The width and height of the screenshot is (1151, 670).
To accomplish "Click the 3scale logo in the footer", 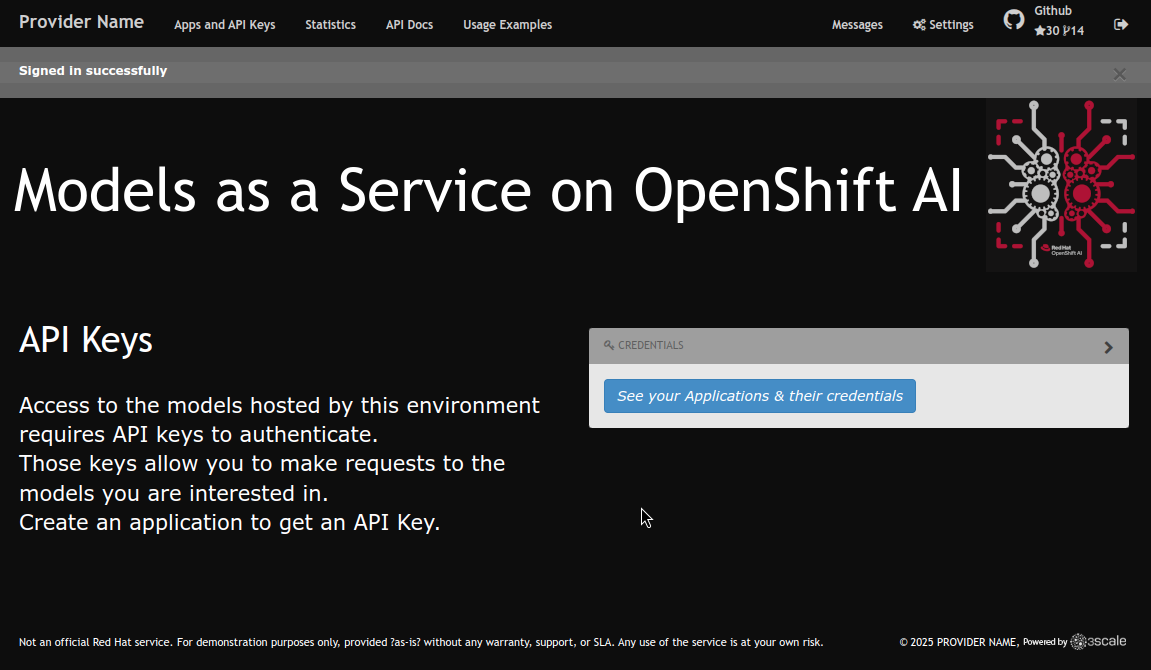I will tap(1098, 641).
